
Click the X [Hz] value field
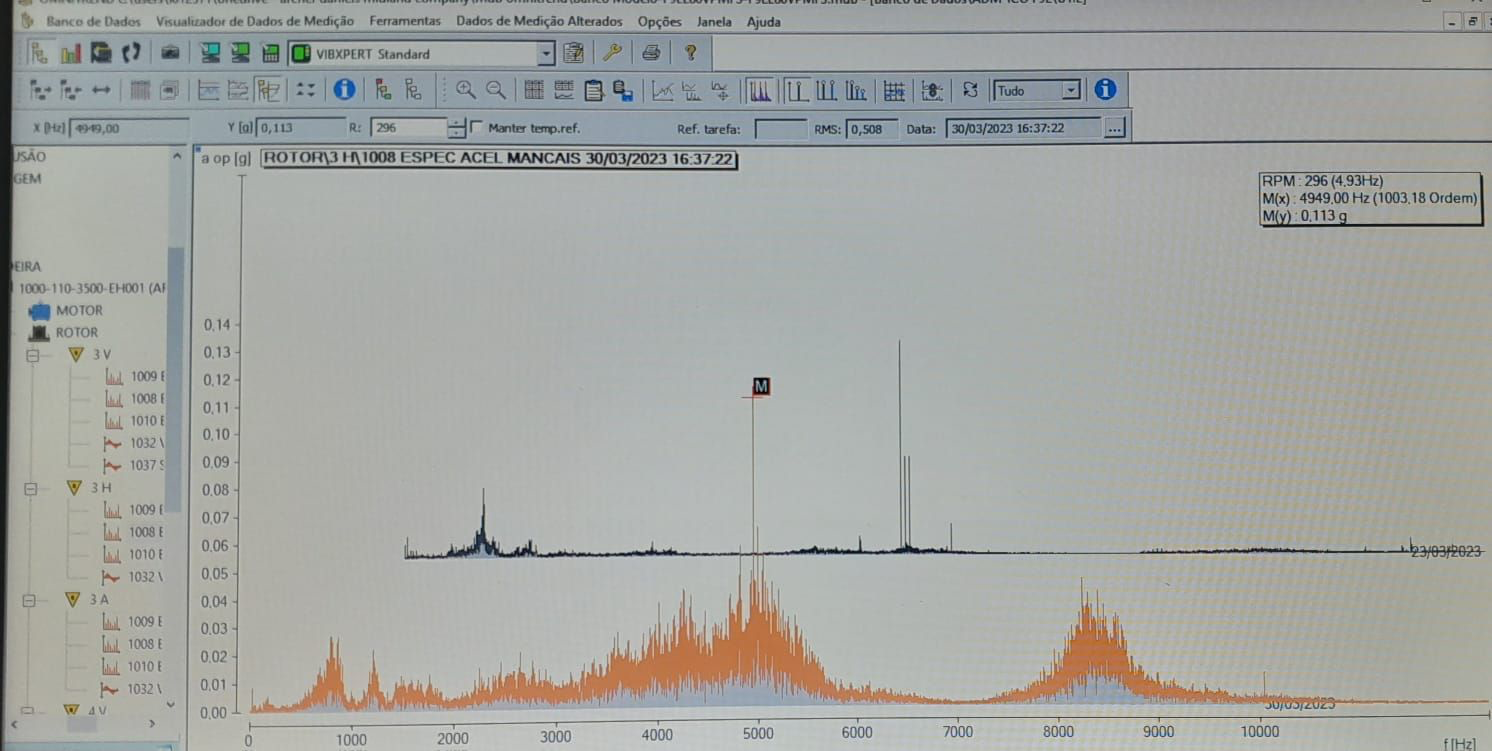[129, 128]
